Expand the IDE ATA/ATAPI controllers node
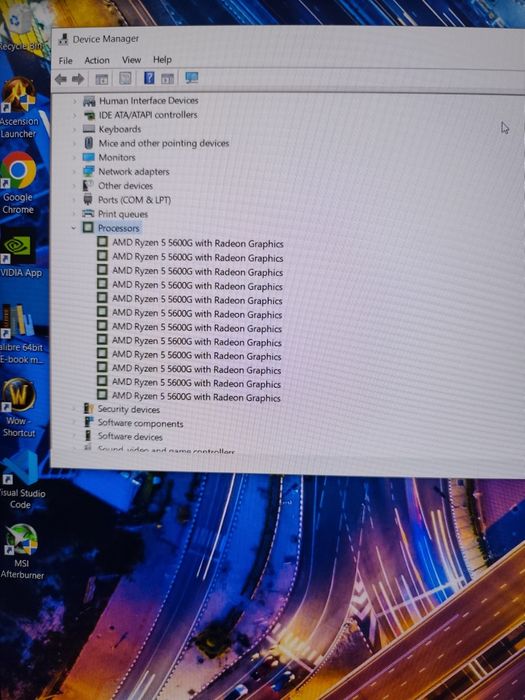This screenshot has width=525, height=700. (x=75, y=116)
